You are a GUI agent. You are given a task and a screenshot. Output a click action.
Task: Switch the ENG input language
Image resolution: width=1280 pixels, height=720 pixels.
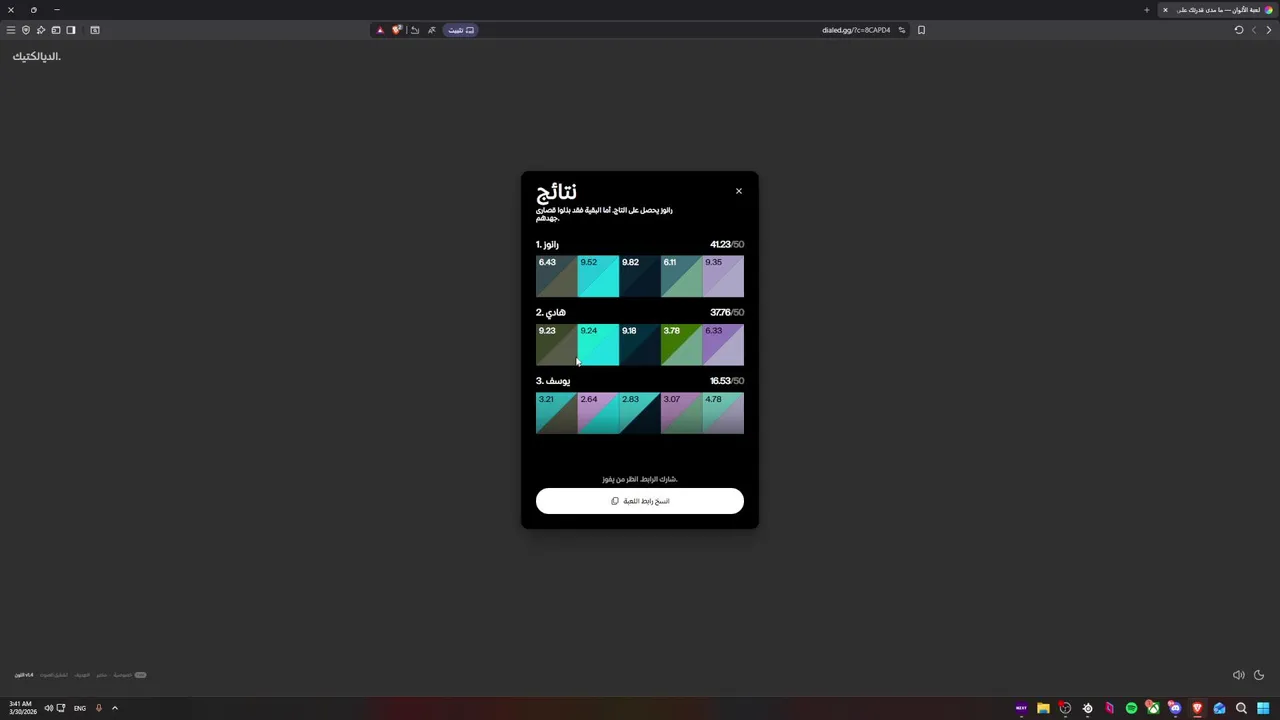click(x=80, y=708)
